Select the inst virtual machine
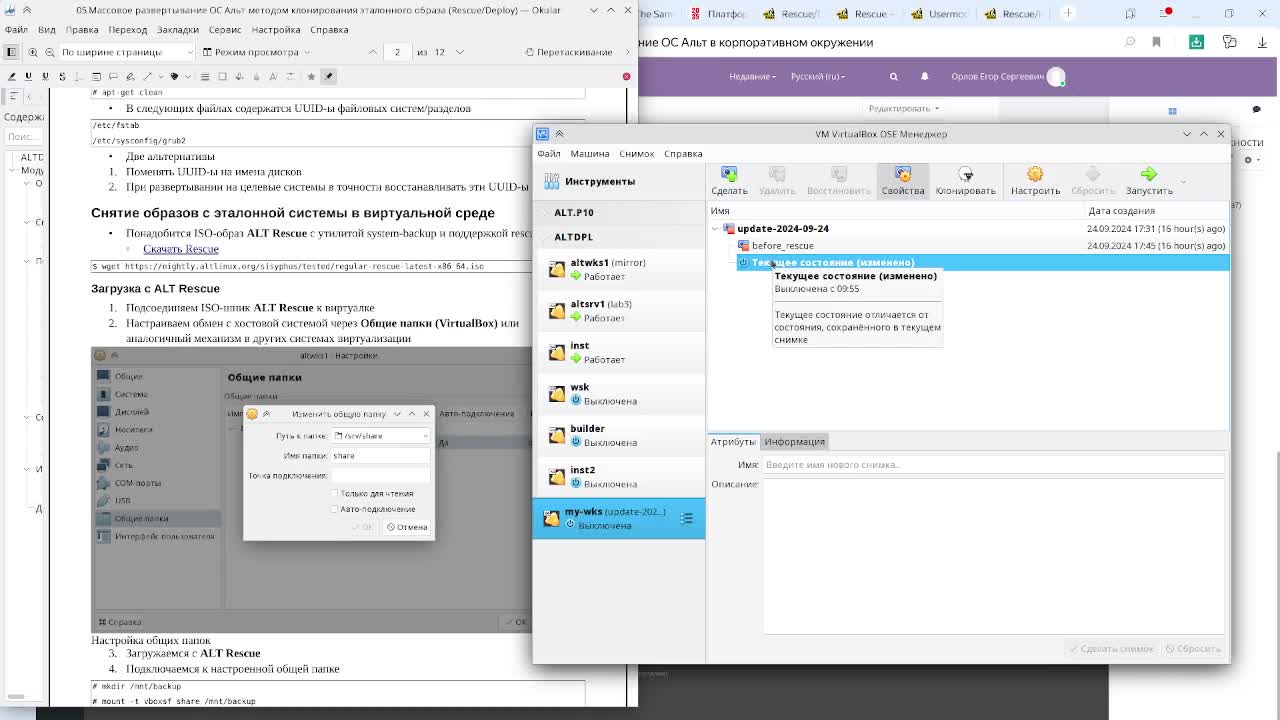This screenshot has width=1280, height=720. [619, 352]
